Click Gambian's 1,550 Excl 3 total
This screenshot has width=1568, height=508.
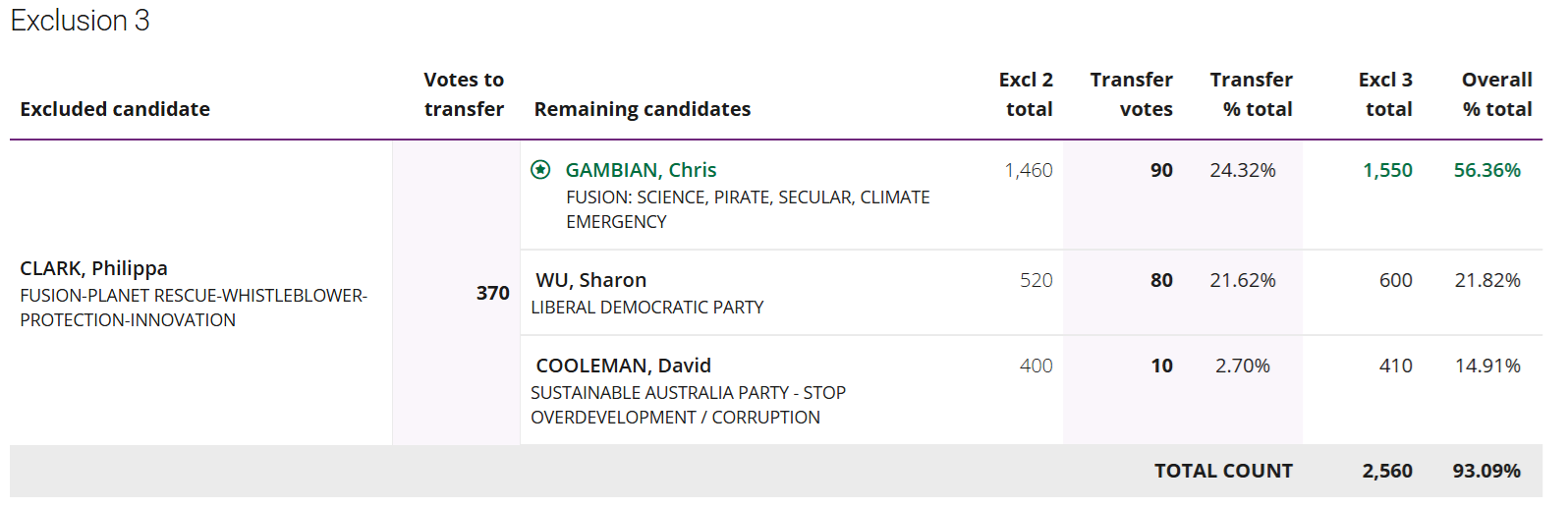coord(1387,170)
